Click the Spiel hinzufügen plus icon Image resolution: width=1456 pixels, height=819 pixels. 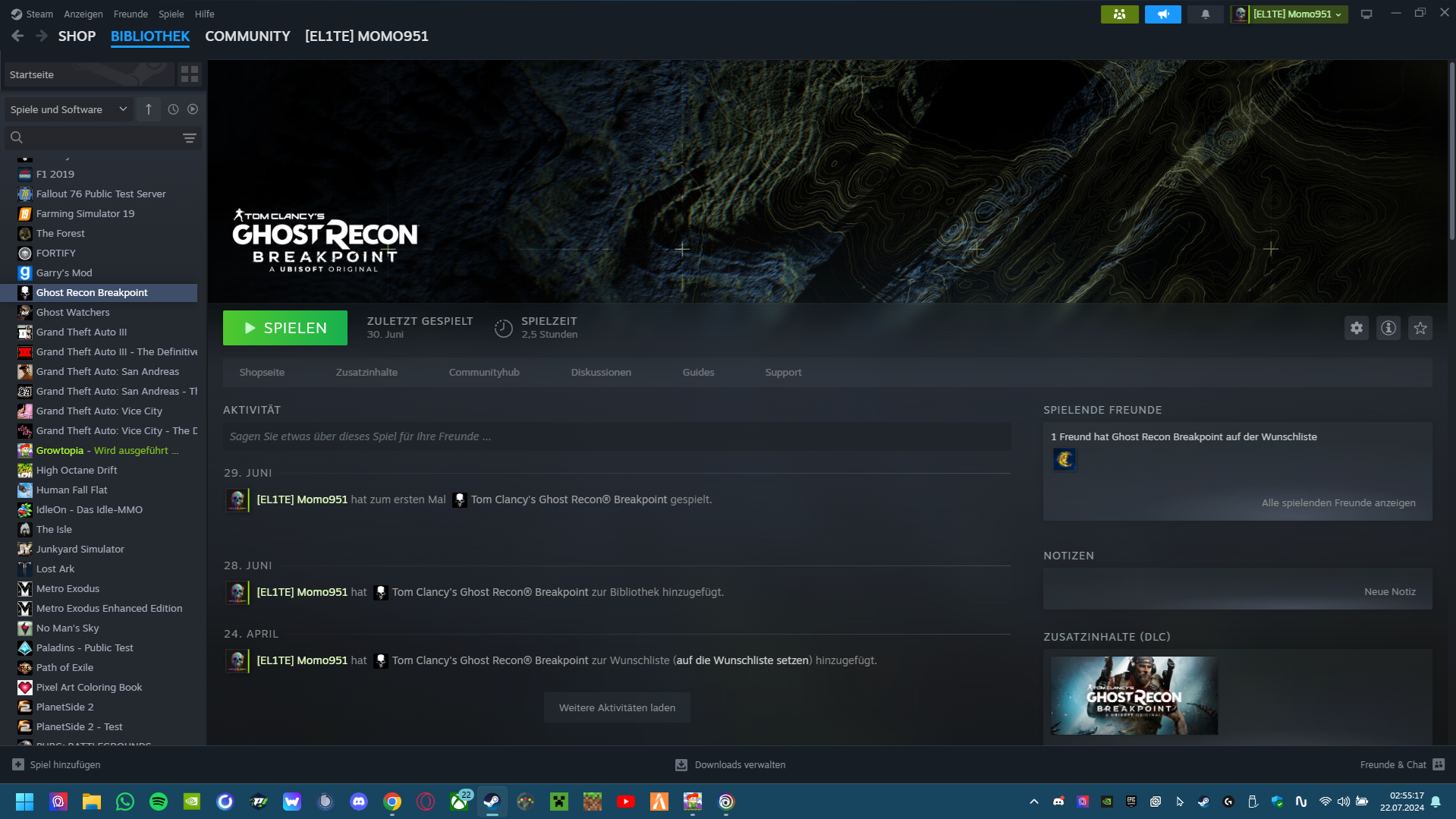[18, 764]
